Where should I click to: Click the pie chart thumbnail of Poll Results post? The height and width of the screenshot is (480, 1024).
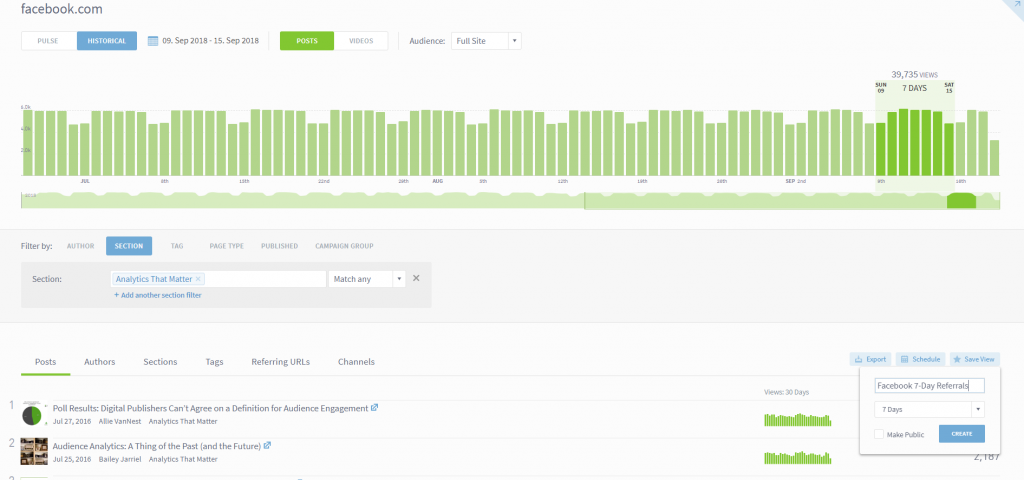(32, 415)
